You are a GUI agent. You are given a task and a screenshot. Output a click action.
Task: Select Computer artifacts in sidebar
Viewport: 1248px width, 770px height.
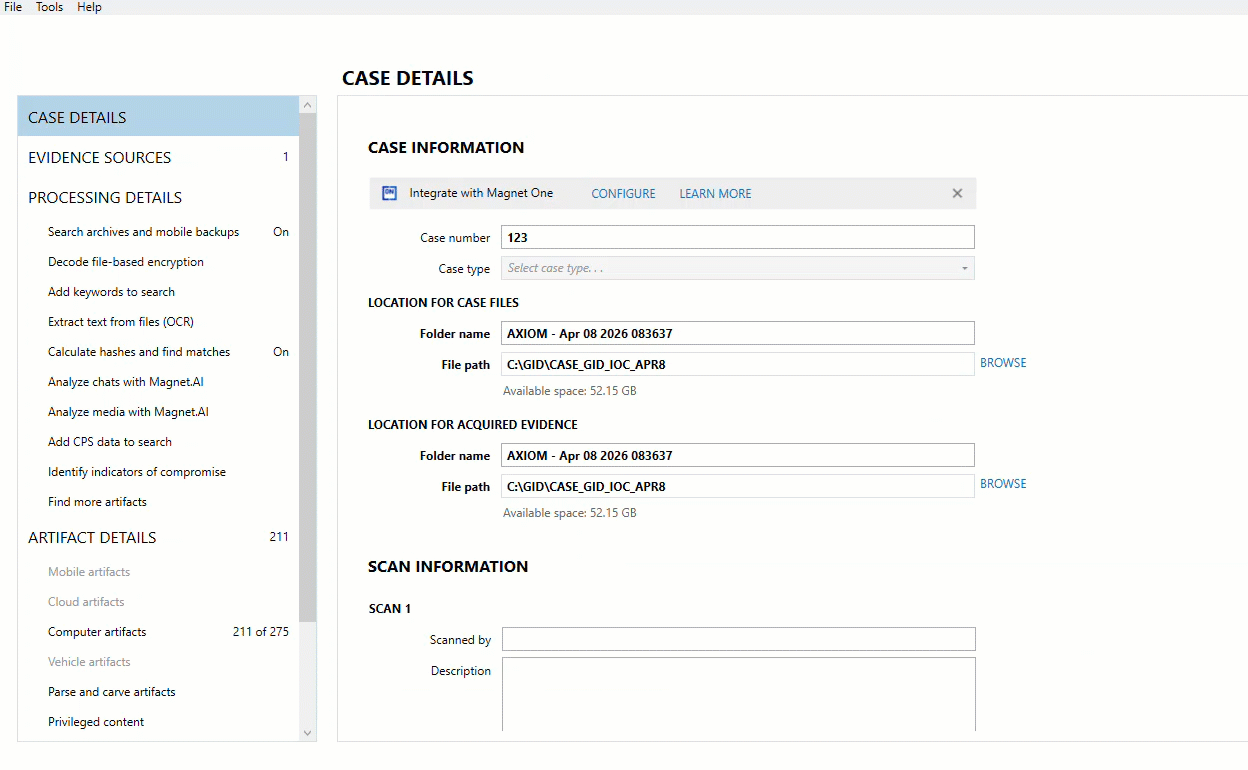coord(96,631)
